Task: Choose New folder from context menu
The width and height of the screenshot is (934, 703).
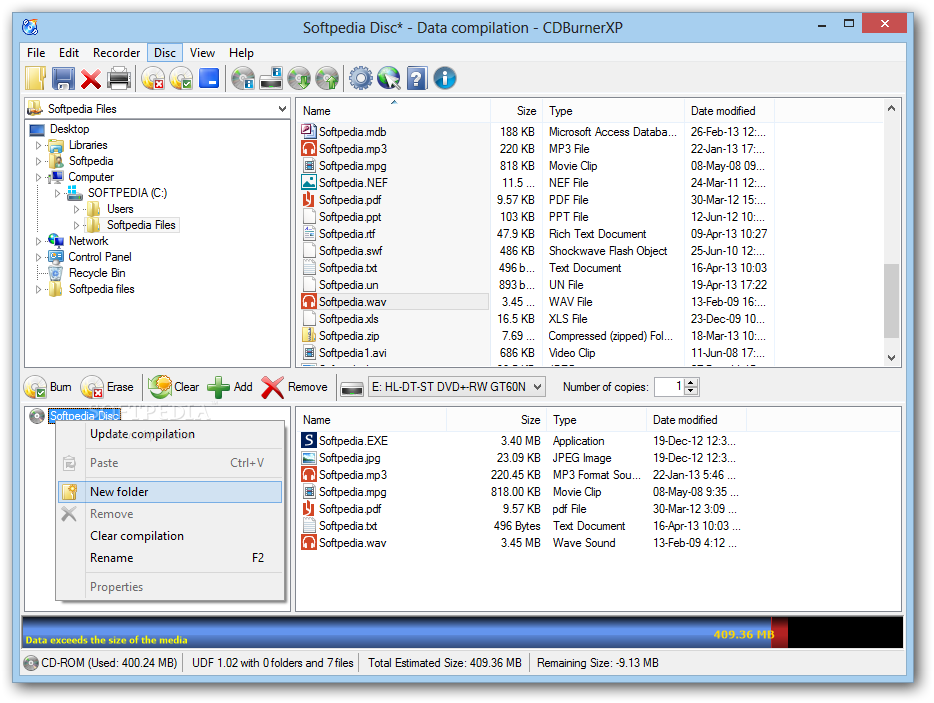Action: [x=170, y=492]
